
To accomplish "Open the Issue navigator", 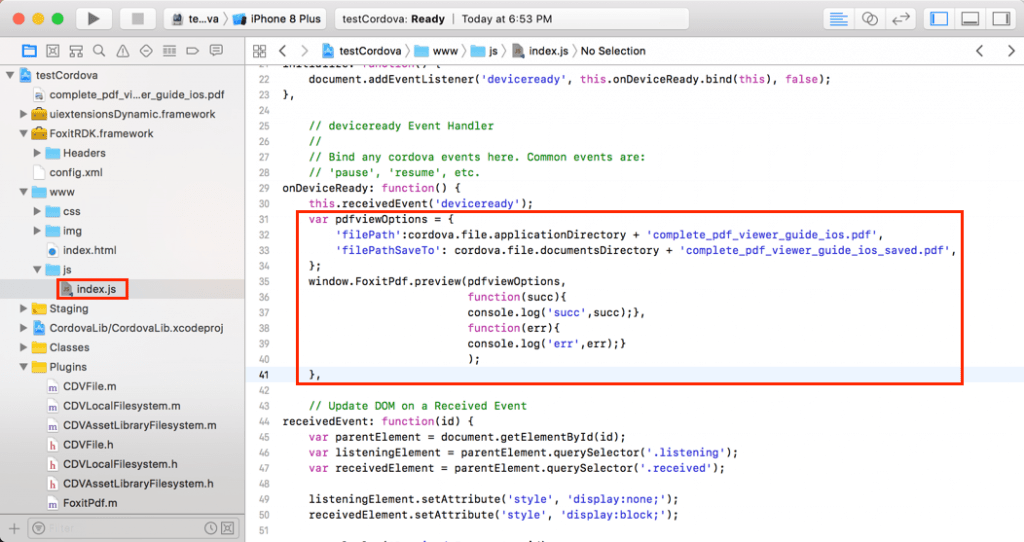I will 122,51.
